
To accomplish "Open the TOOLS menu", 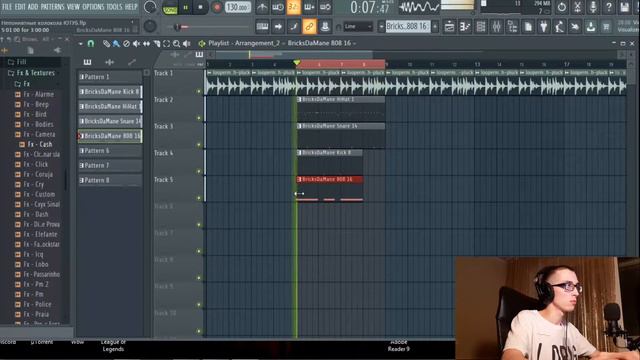I will coord(114,7).
